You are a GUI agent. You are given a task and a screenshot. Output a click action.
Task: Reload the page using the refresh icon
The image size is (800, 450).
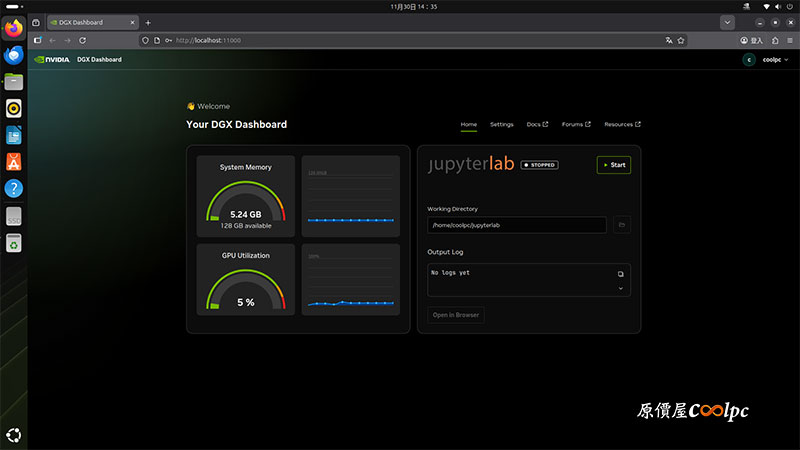[82, 40]
